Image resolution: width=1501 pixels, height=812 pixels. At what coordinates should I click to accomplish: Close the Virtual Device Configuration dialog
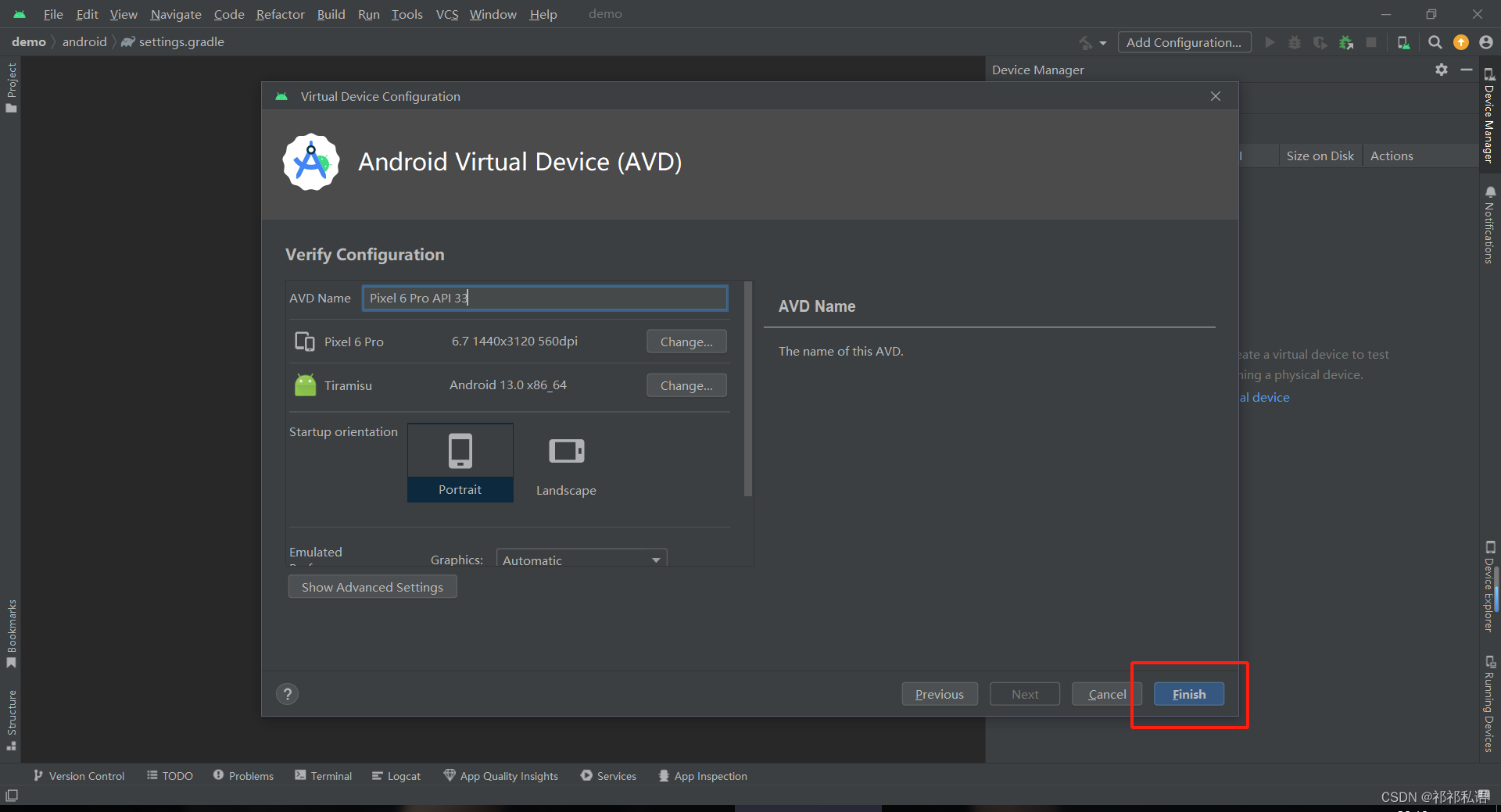pos(1216,96)
